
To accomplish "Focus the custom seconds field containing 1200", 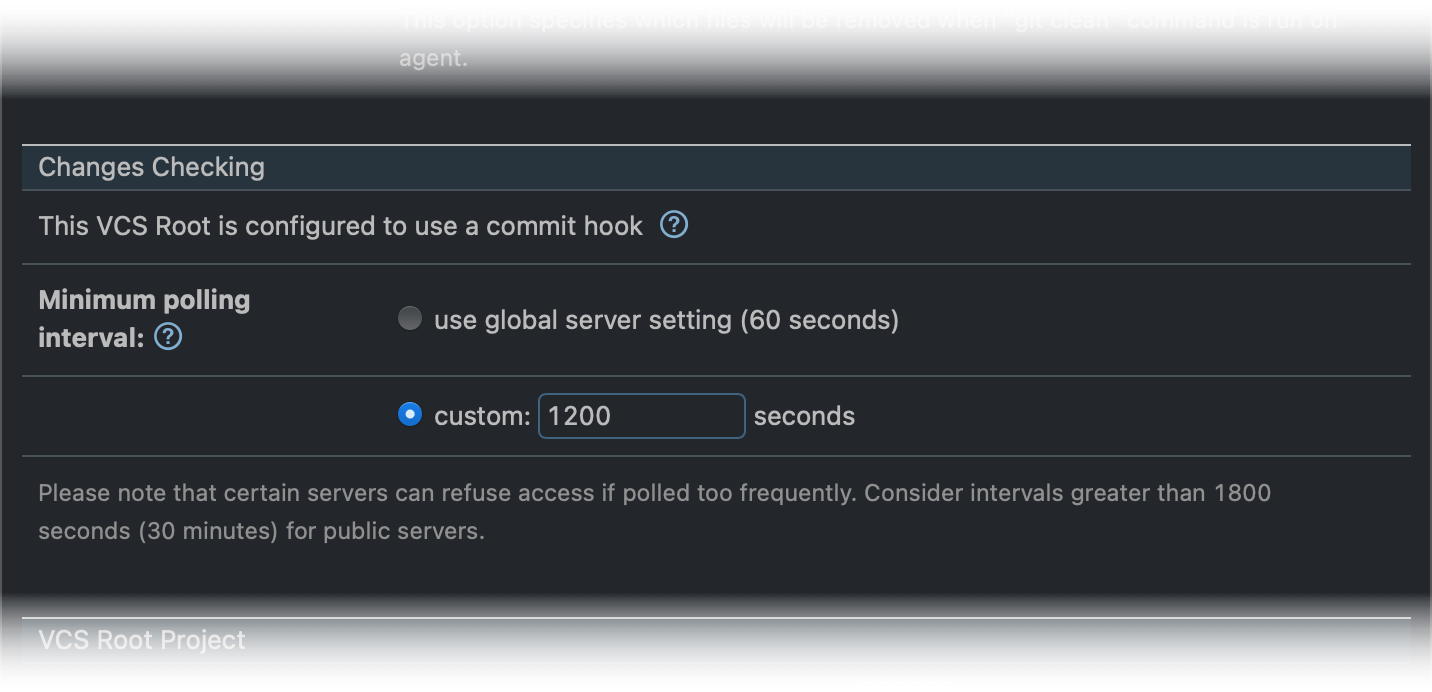I will [641, 416].
